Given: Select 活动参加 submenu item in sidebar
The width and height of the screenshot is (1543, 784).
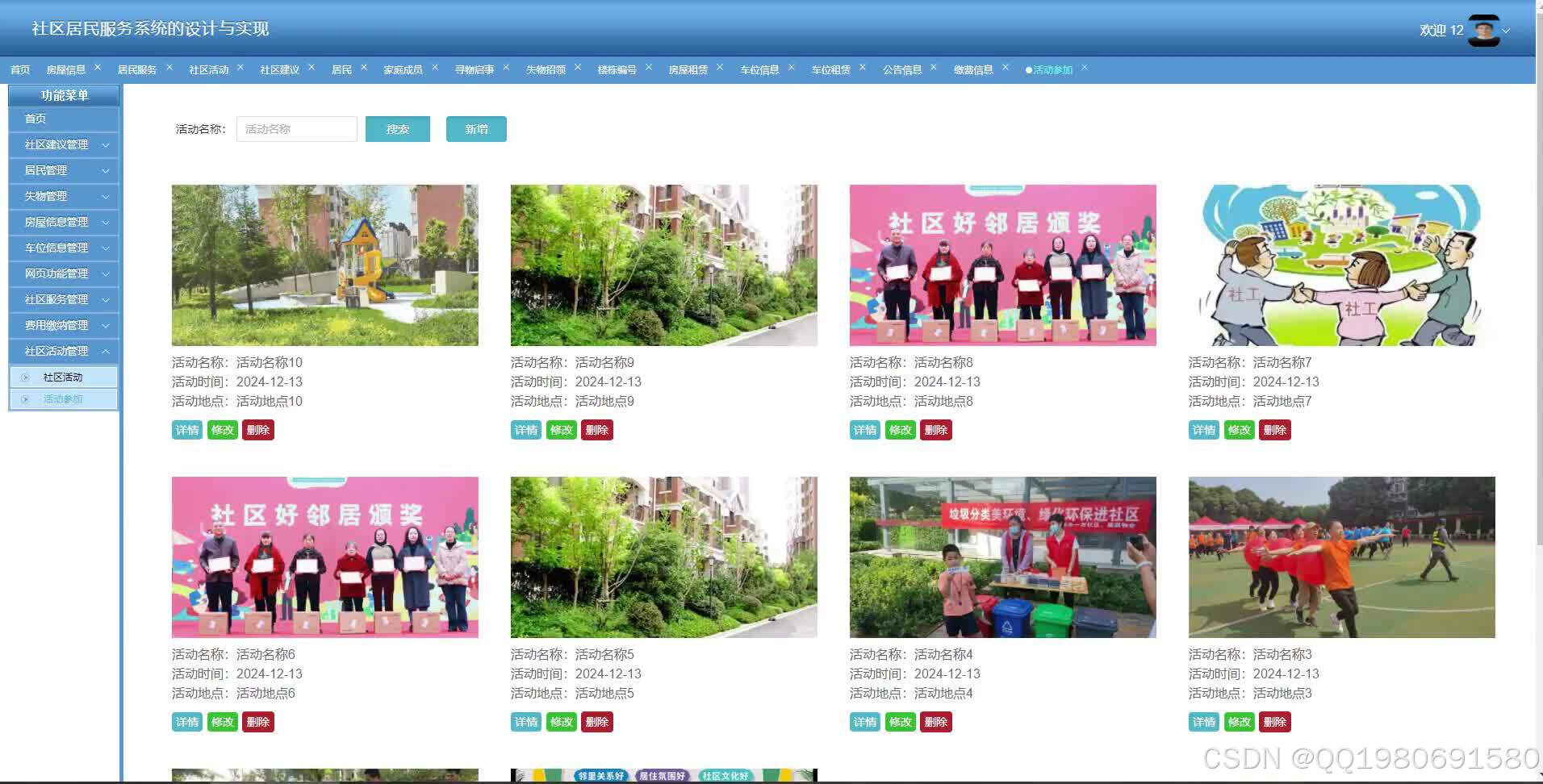Looking at the screenshot, I should tap(64, 398).
